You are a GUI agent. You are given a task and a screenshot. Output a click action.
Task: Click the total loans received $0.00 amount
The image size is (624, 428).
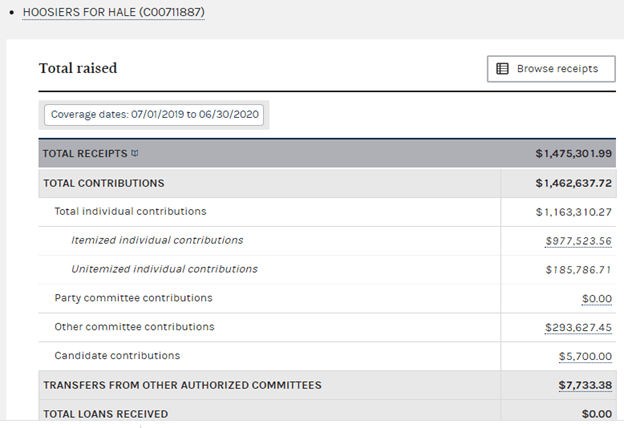tap(596, 414)
